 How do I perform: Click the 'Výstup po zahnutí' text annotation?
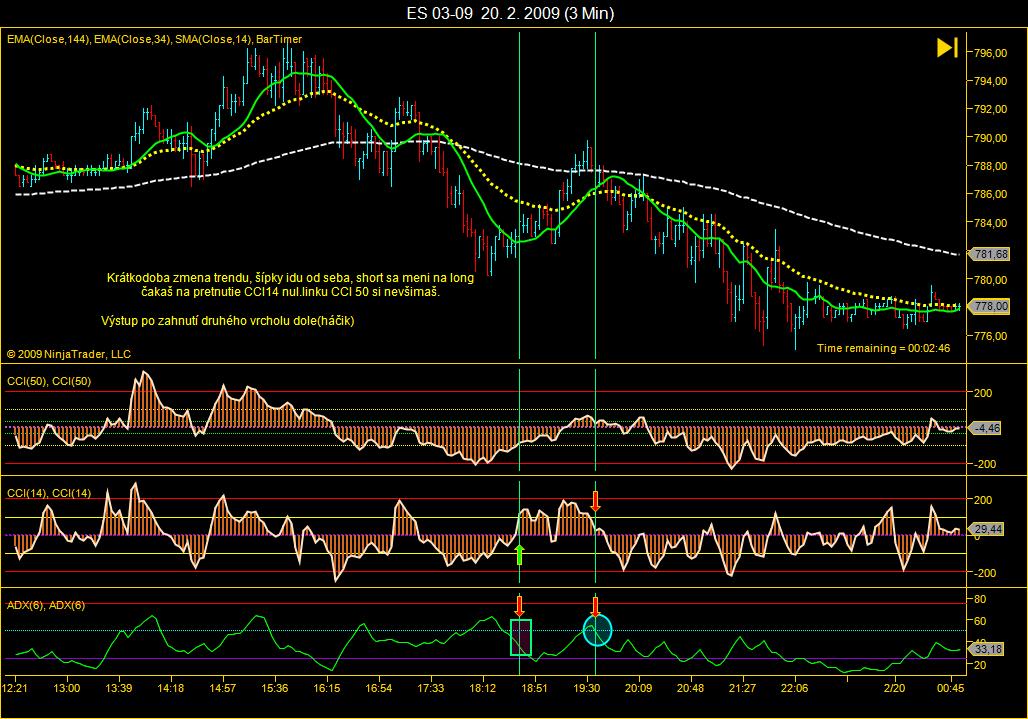(228, 321)
